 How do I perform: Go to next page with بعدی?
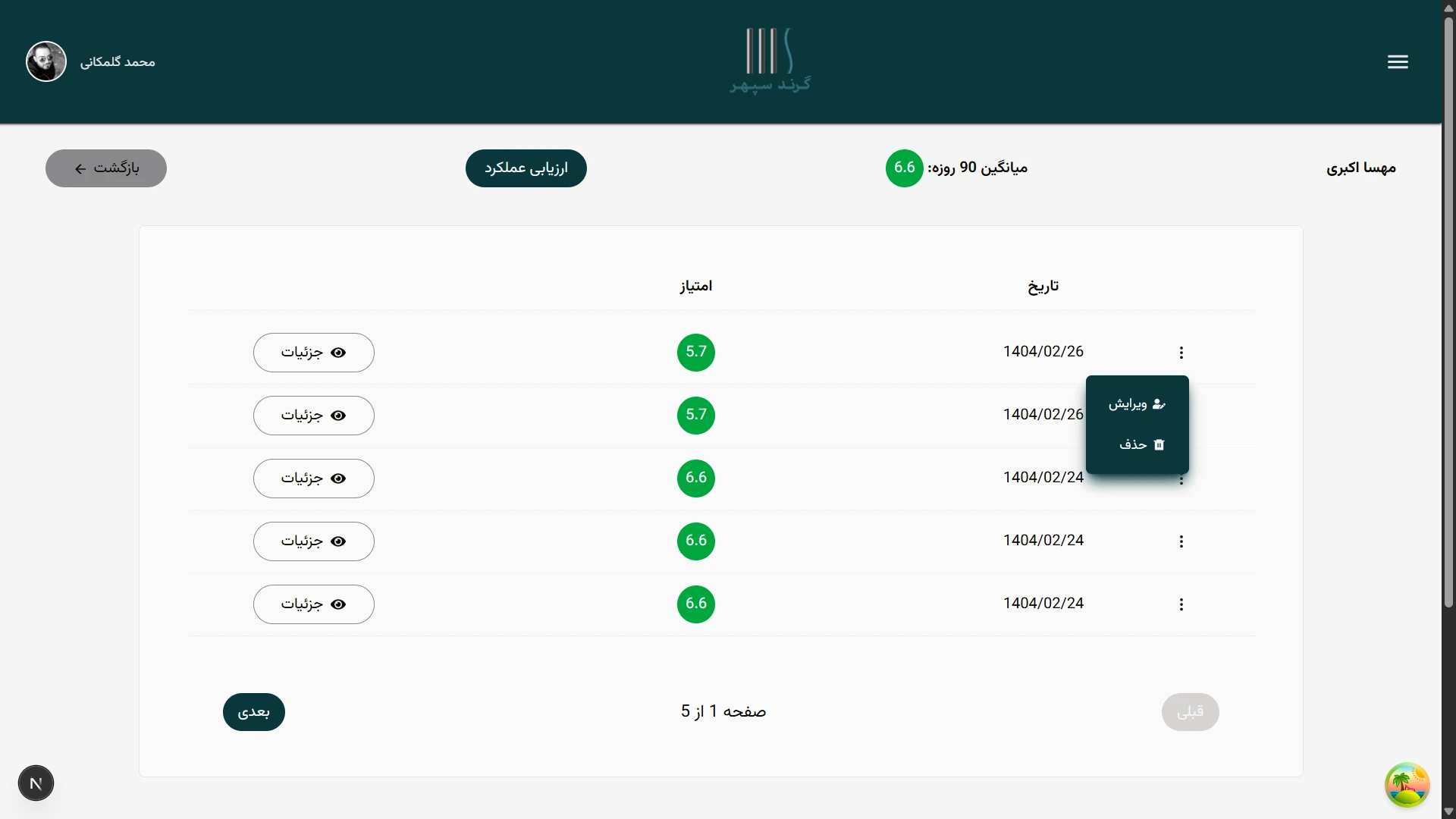pyautogui.click(x=253, y=712)
